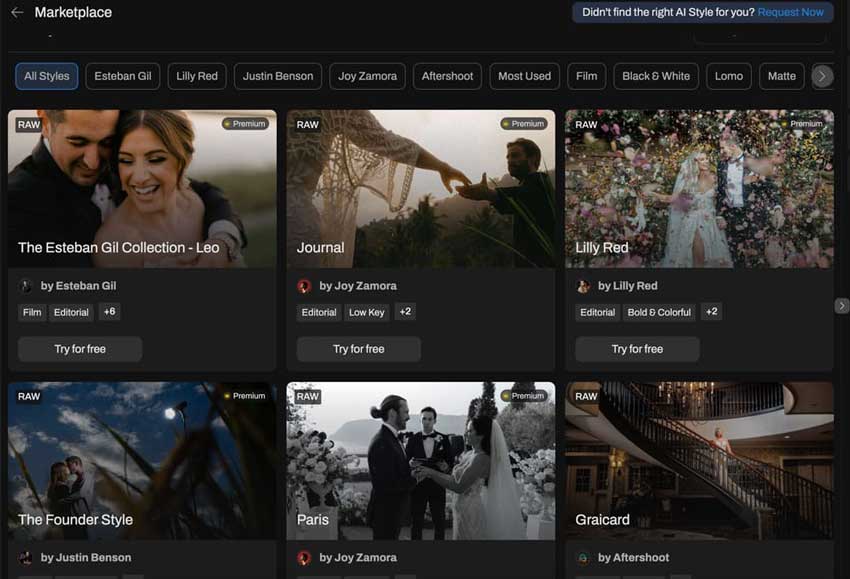Click the back arrow next to Marketplace
Screen dimensions: 850x579
[17, 13]
